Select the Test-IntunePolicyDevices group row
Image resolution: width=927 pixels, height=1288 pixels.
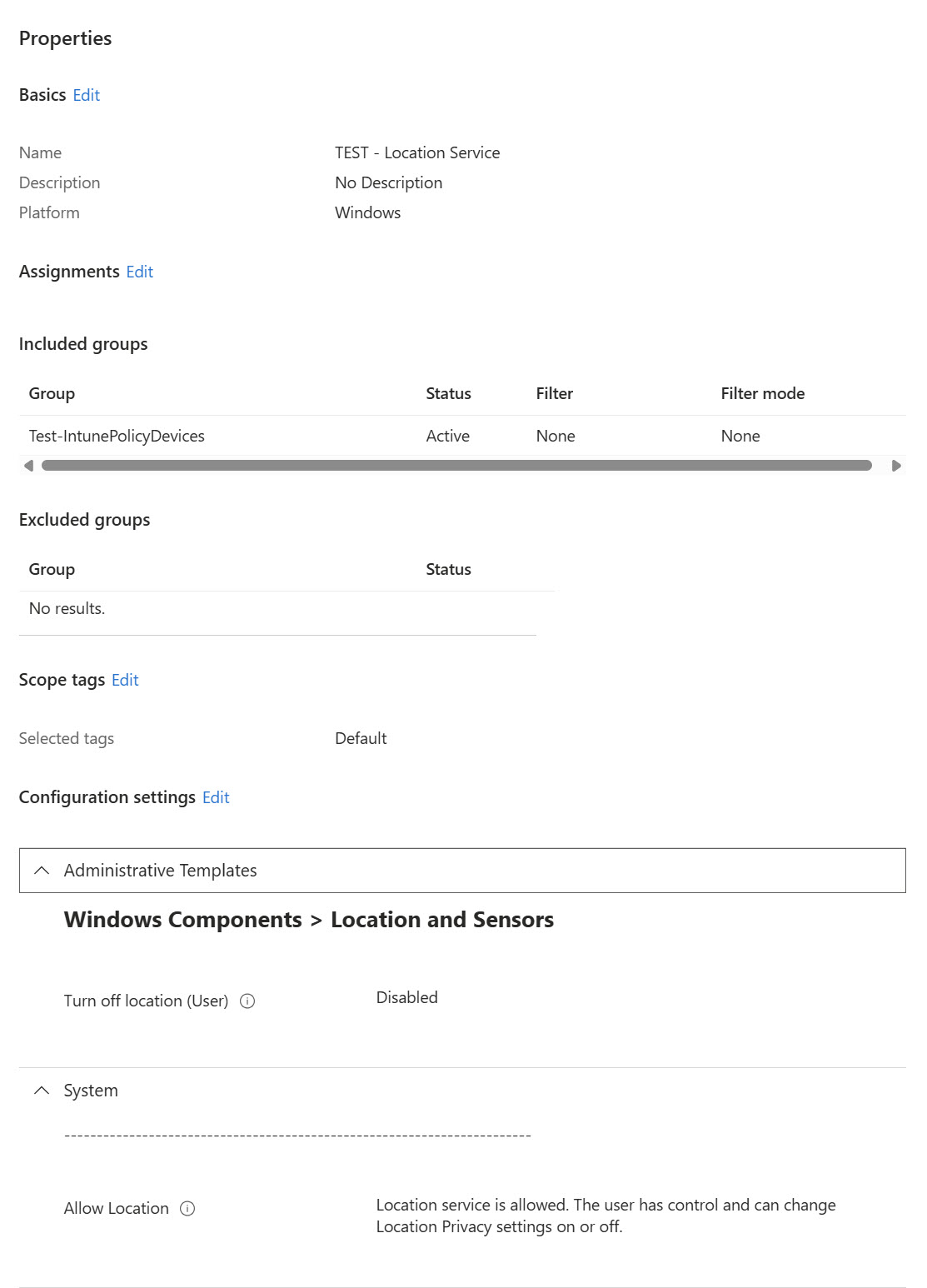click(x=462, y=436)
